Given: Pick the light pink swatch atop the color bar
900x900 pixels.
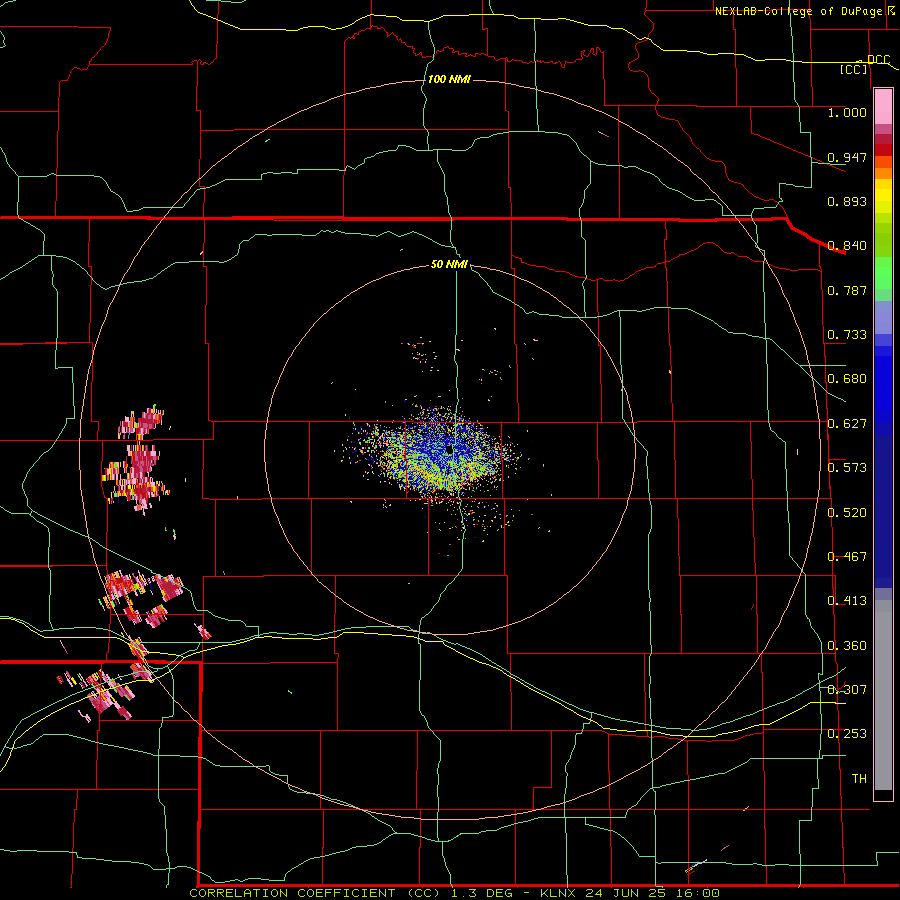Looking at the screenshot, I should tap(883, 106).
